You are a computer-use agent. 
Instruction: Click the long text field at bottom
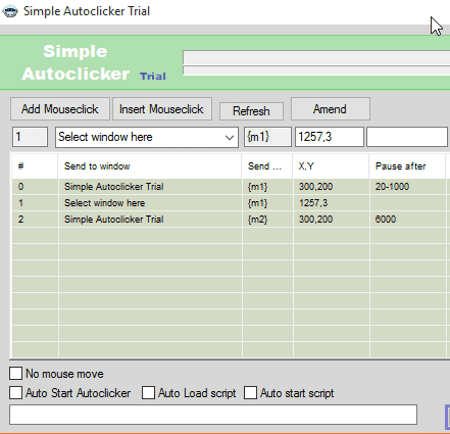point(213,415)
